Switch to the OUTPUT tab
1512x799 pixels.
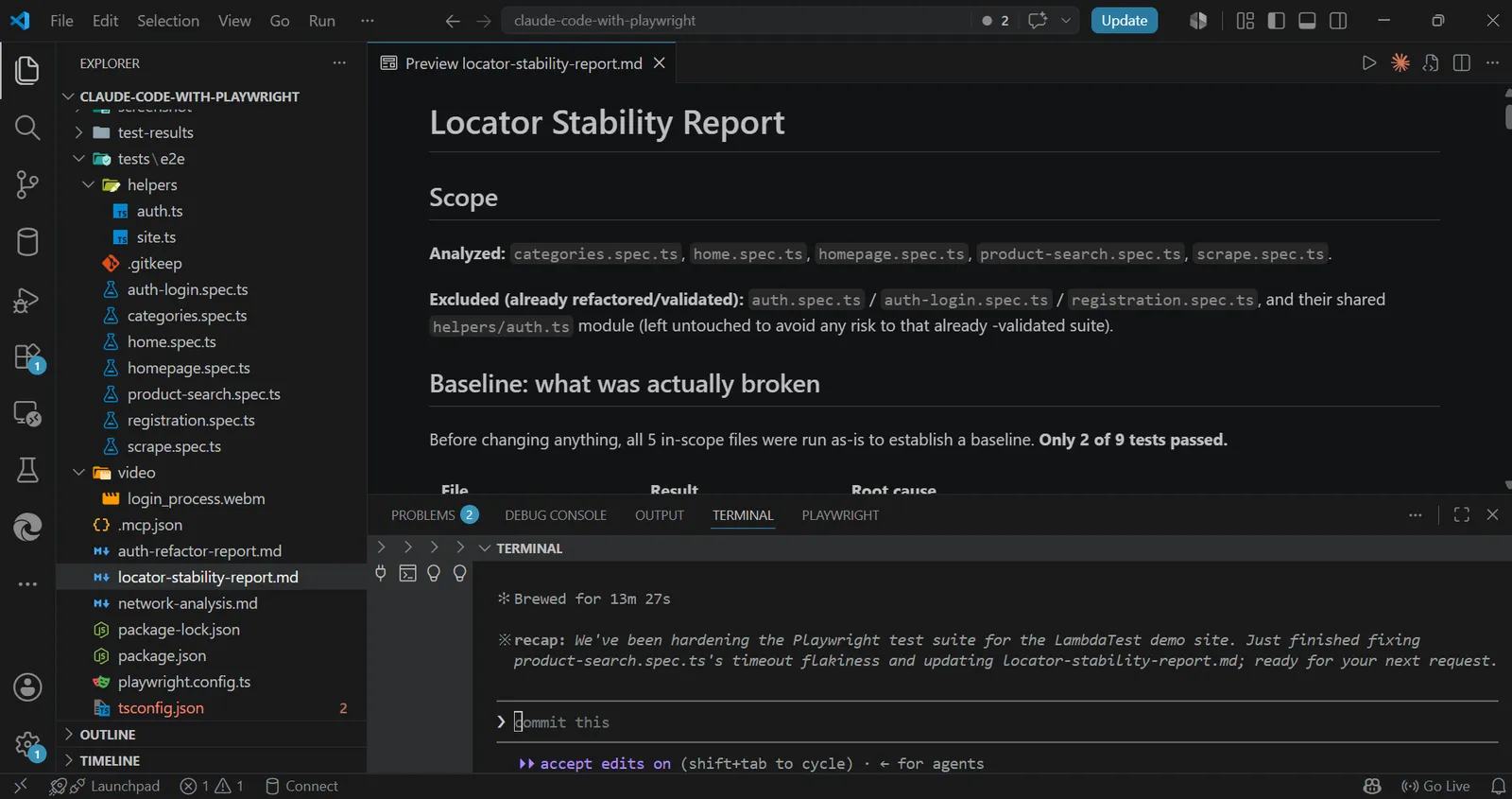(x=660, y=514)
